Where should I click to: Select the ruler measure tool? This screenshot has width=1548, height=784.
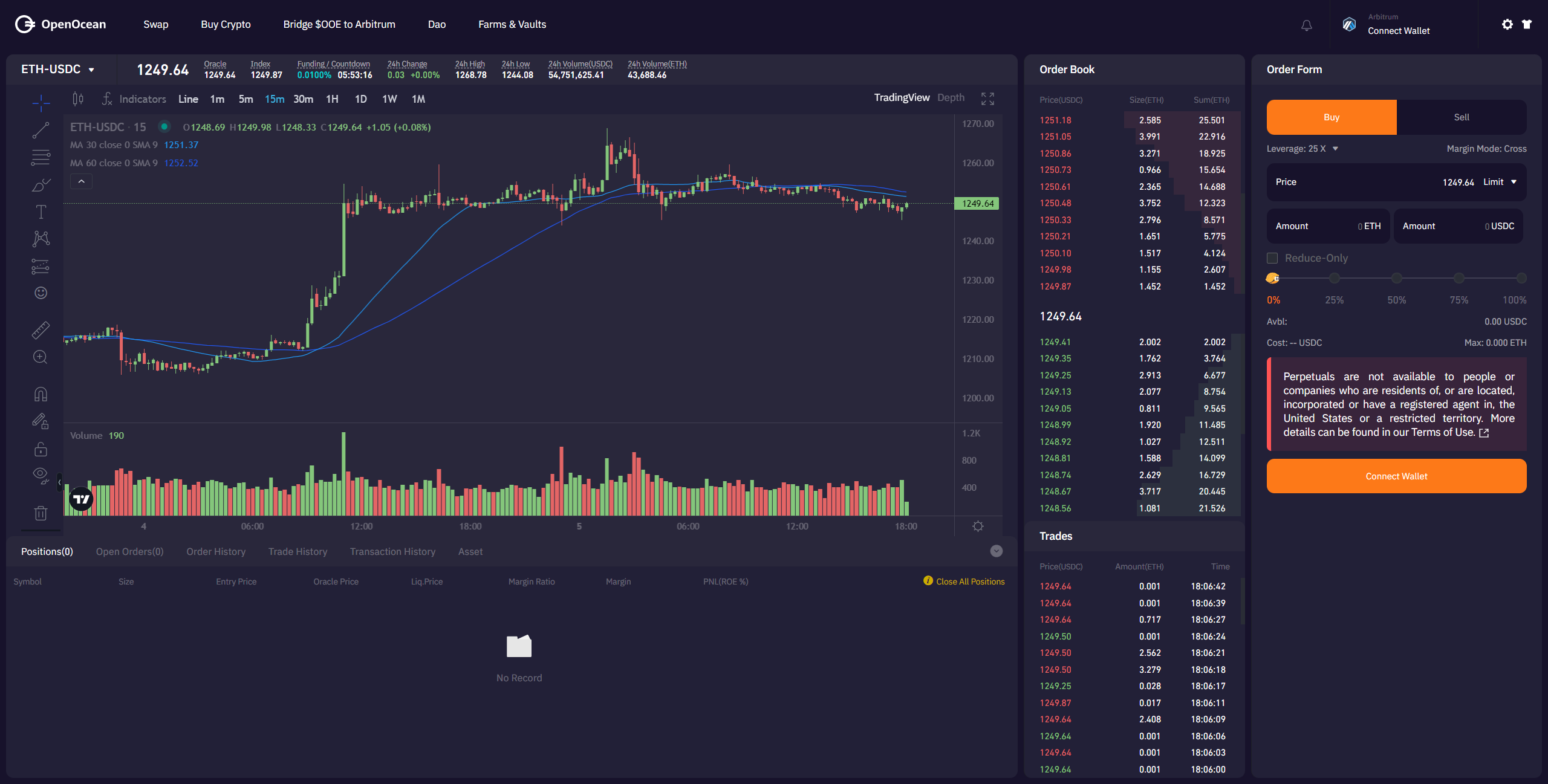click(x=41, y=330)
